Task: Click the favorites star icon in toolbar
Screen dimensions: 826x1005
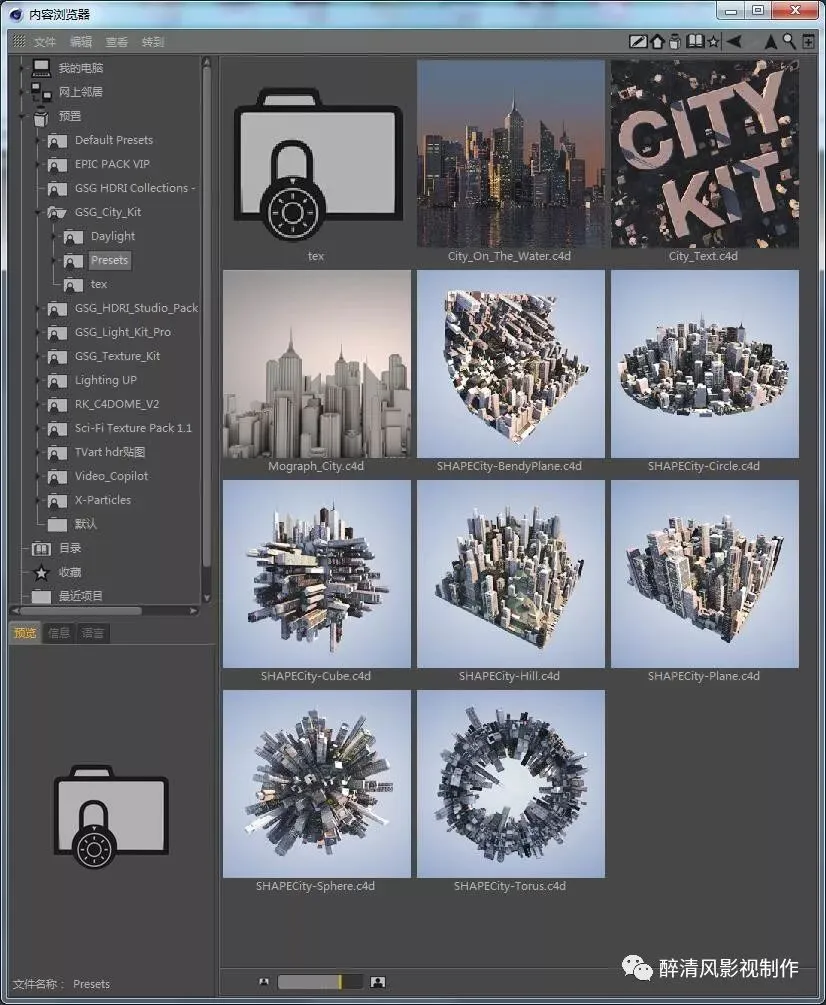Action: (x=713, y=42)
